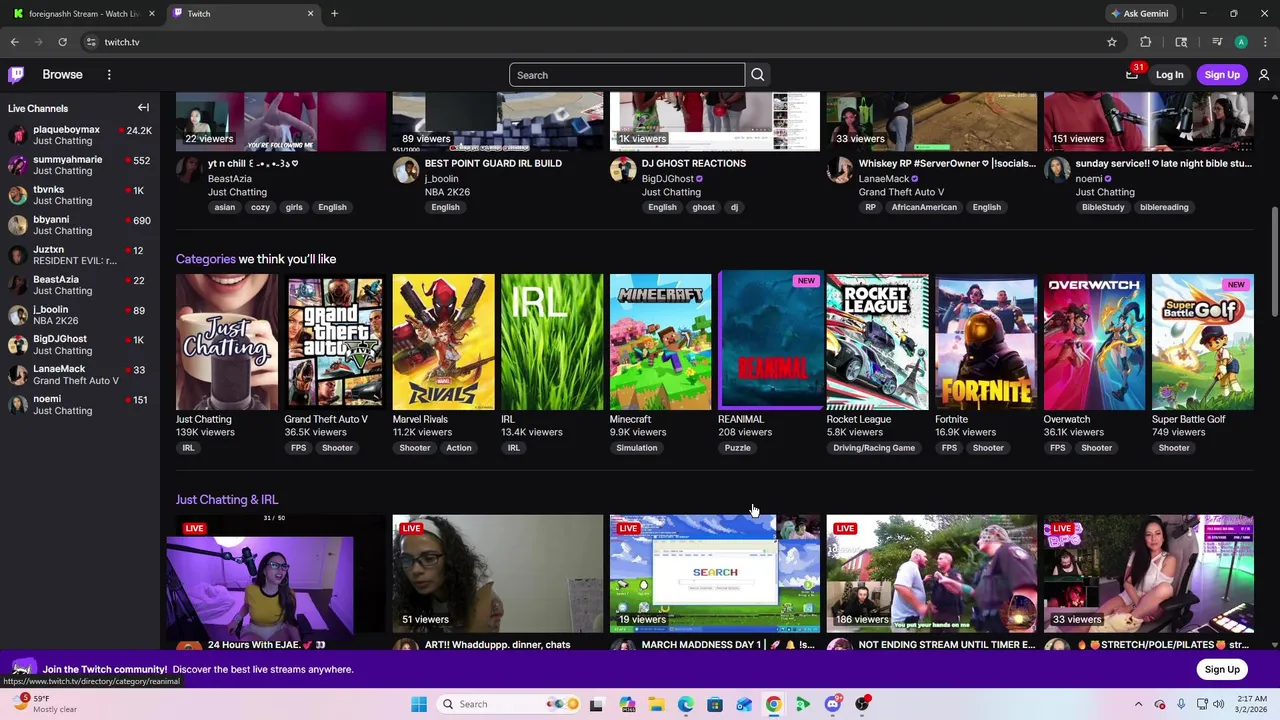Viewport: 1280px width, 720px height.
Task: Click the Twitch logo home icon
Action: [16, 75]
